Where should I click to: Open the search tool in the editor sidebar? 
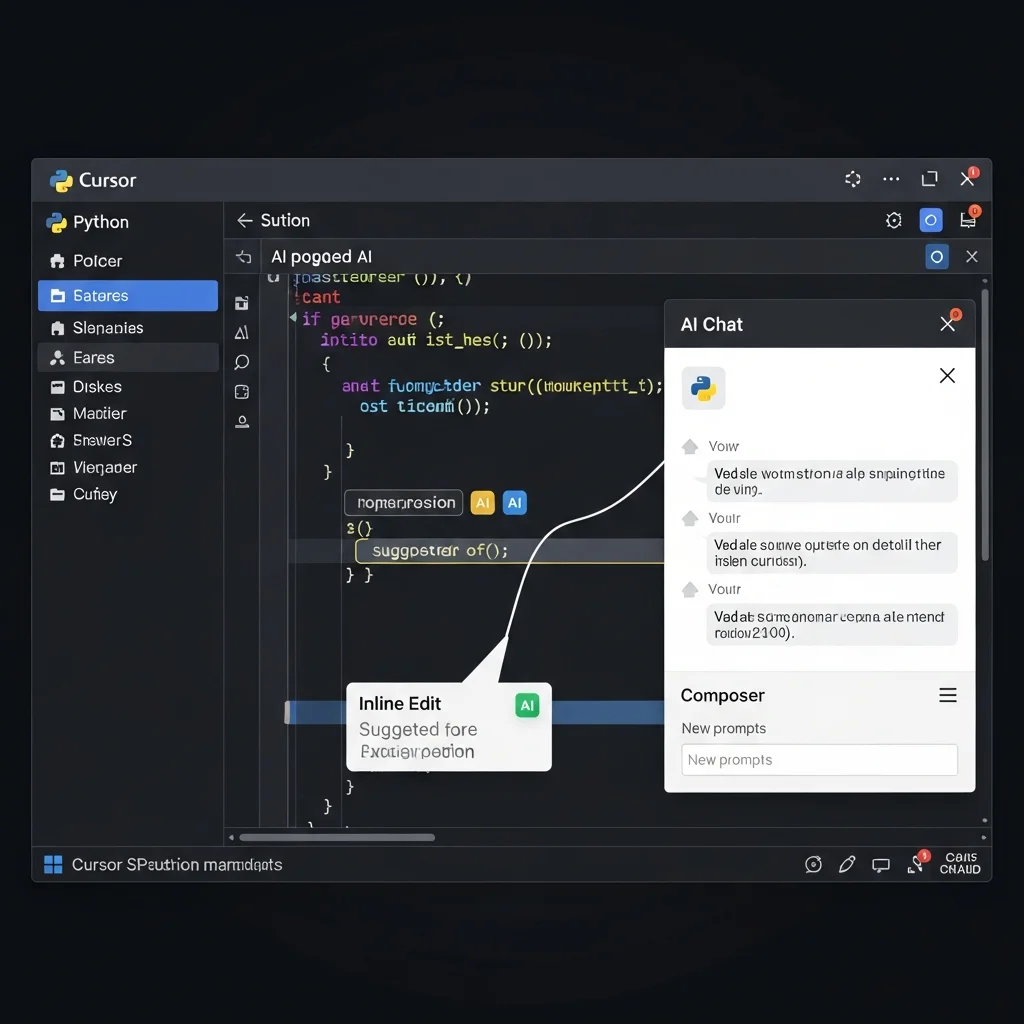[x=241, y=361]
